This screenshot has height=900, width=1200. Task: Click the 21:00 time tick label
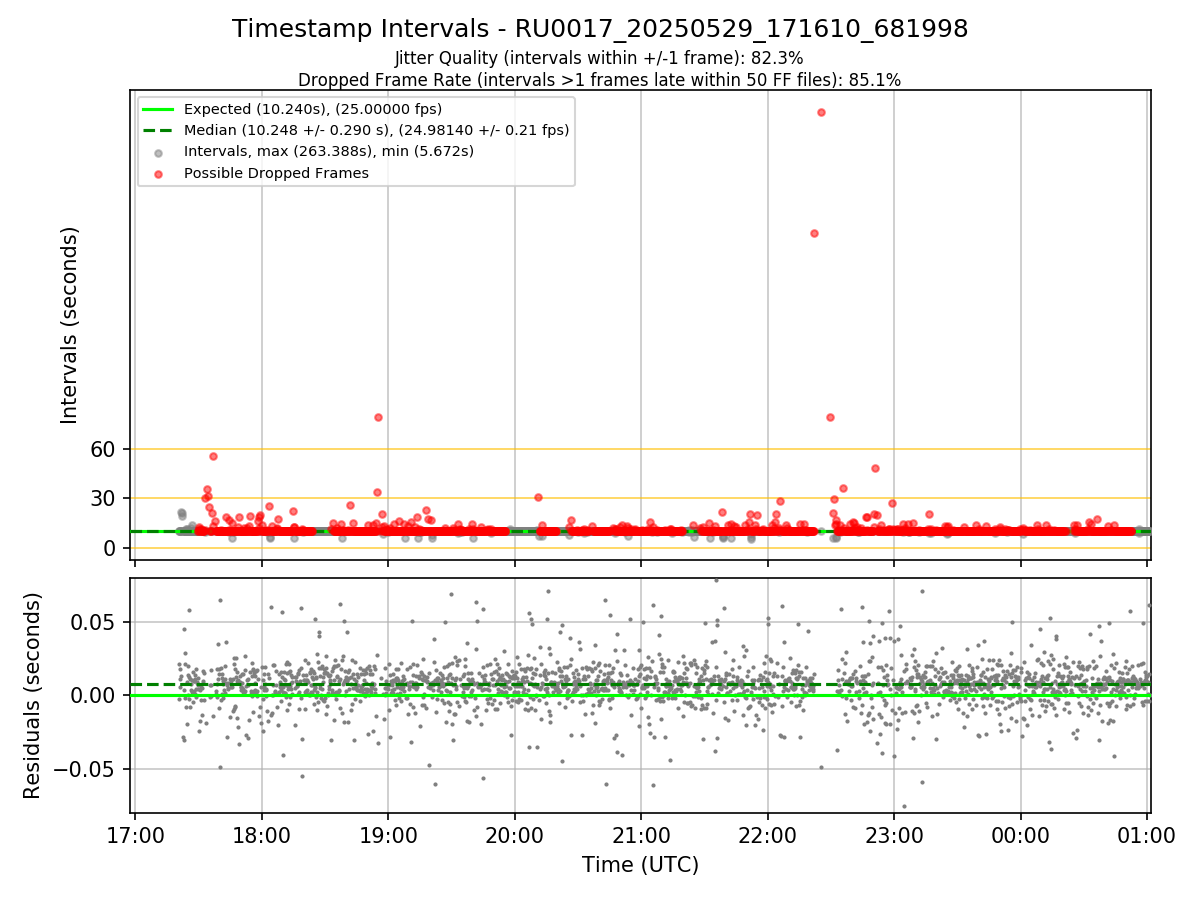641,834
